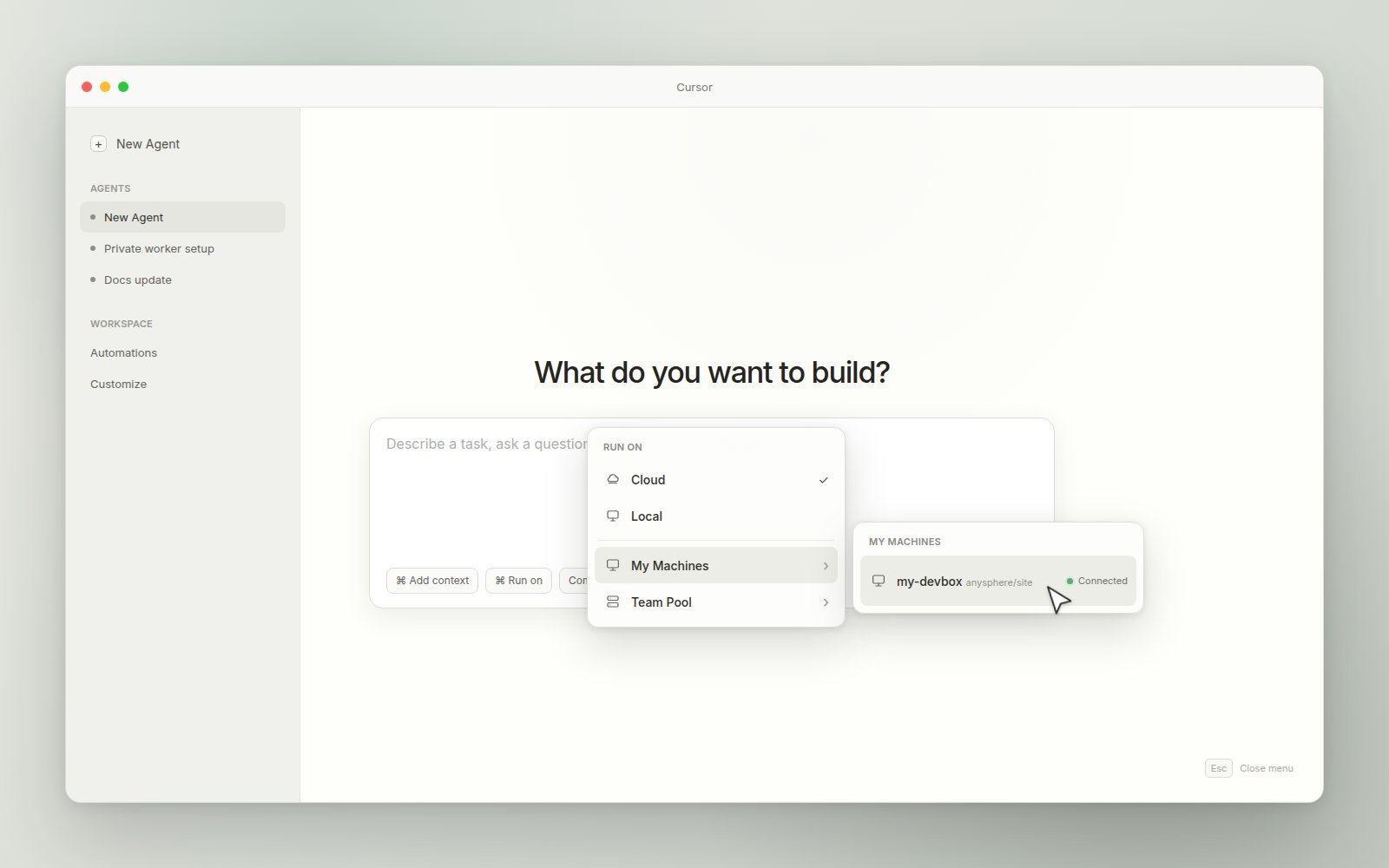
Task: Click the Local monitor icon
Action: click(x=613, y=516)
